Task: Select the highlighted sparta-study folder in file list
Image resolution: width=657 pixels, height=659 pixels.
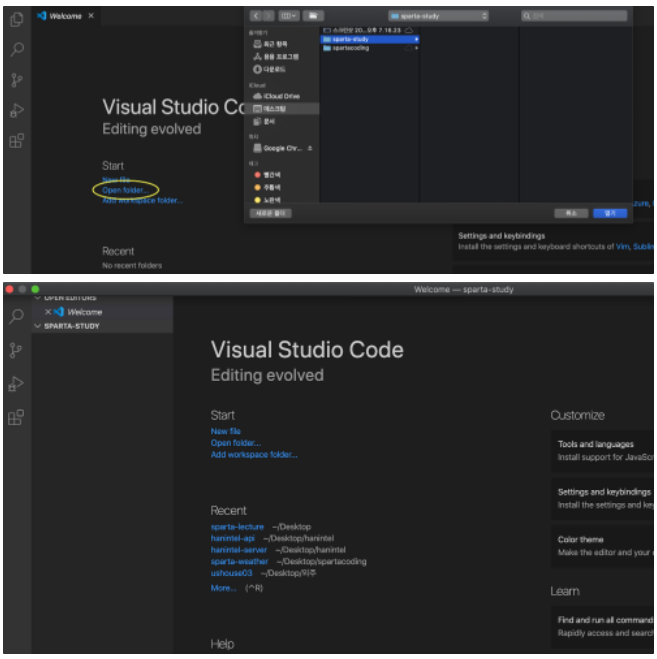Action: (x=370, y=39)
